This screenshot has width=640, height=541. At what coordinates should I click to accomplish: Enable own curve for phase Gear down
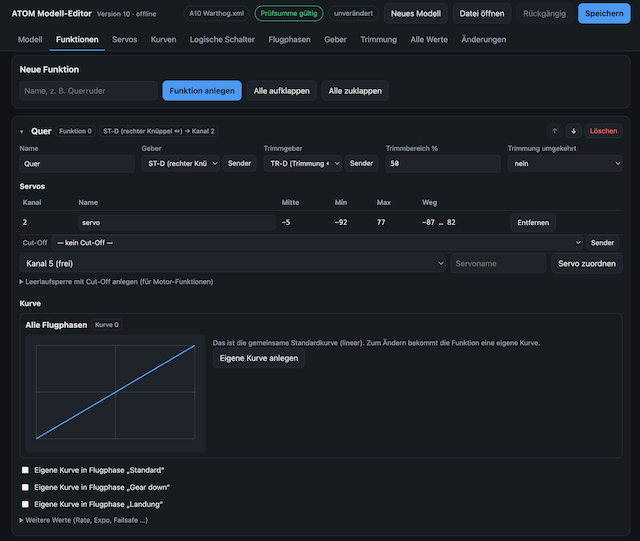tap(25, 487)
